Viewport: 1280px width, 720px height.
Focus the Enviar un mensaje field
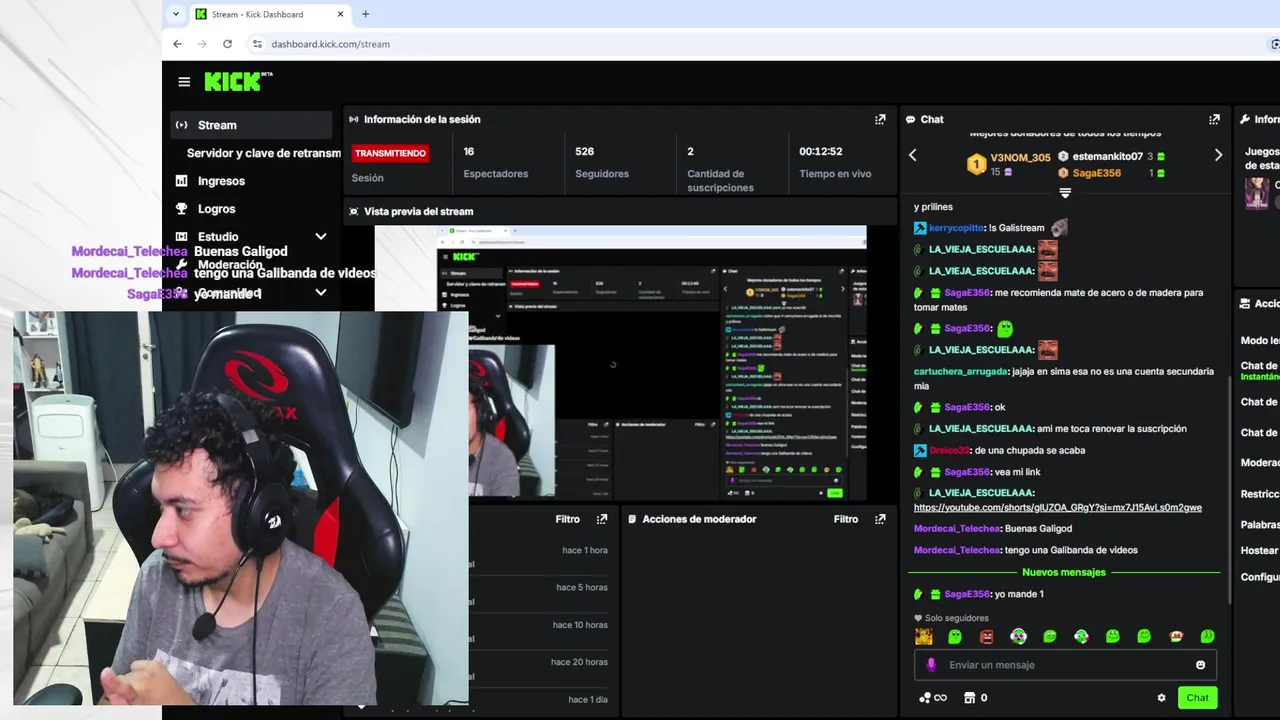pyautogui.click(x=1064, y=665)
